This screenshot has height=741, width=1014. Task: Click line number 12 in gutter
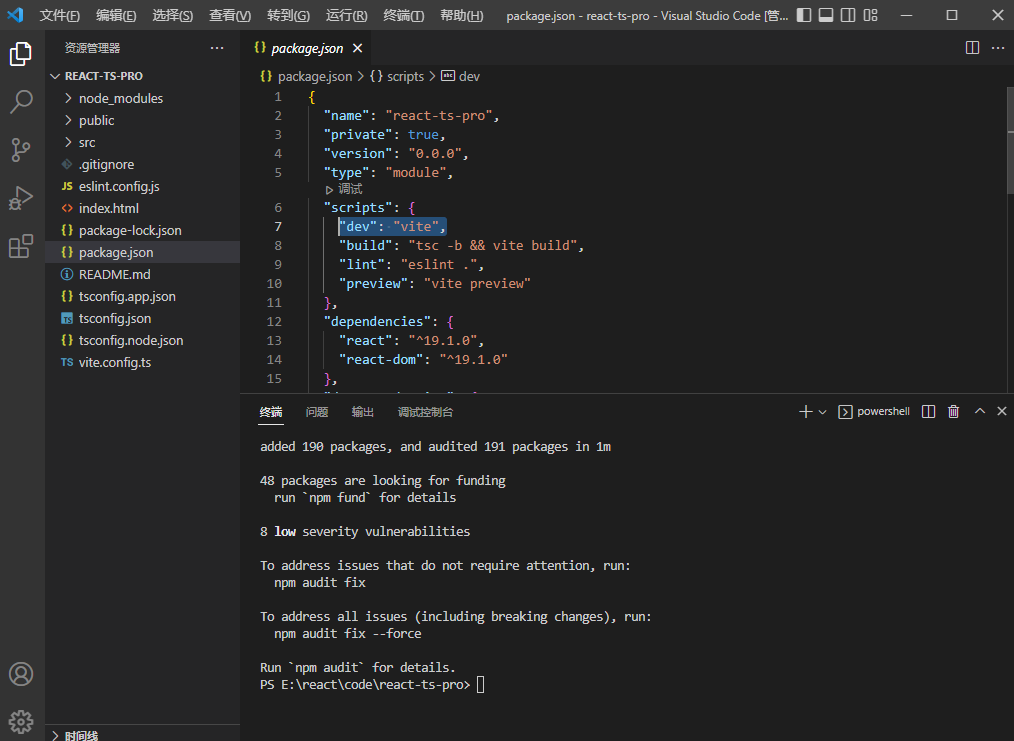[x=274, y=321]
